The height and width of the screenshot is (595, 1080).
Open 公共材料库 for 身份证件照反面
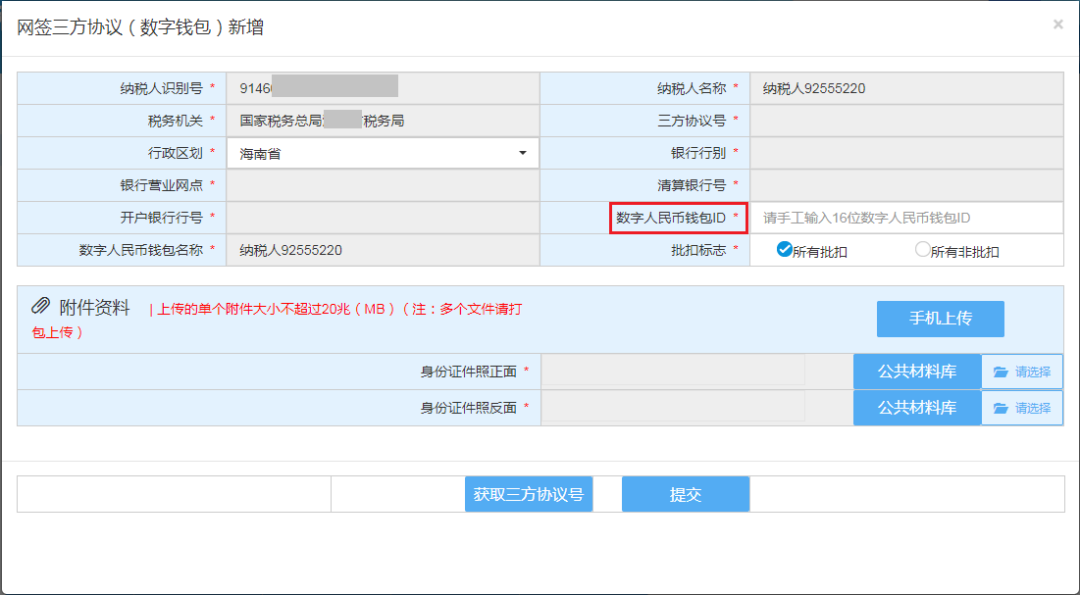click(917, 408)
